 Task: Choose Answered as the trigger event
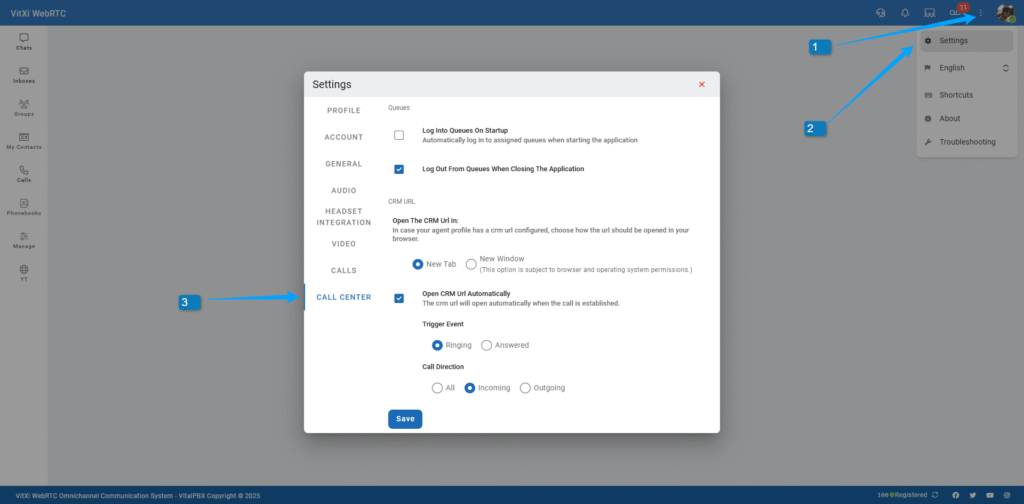pos(487,345)
